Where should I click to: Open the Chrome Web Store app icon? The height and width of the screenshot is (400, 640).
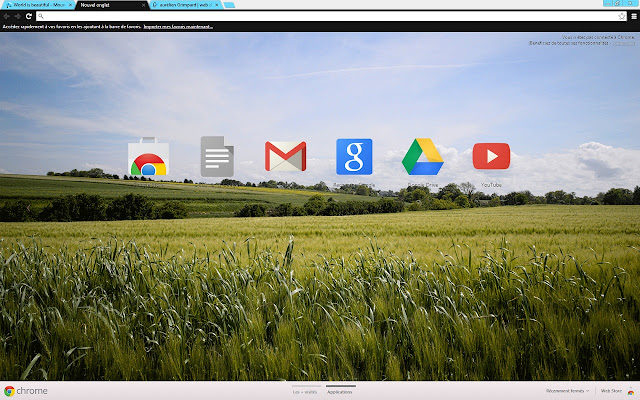click(x=148, y=157)
